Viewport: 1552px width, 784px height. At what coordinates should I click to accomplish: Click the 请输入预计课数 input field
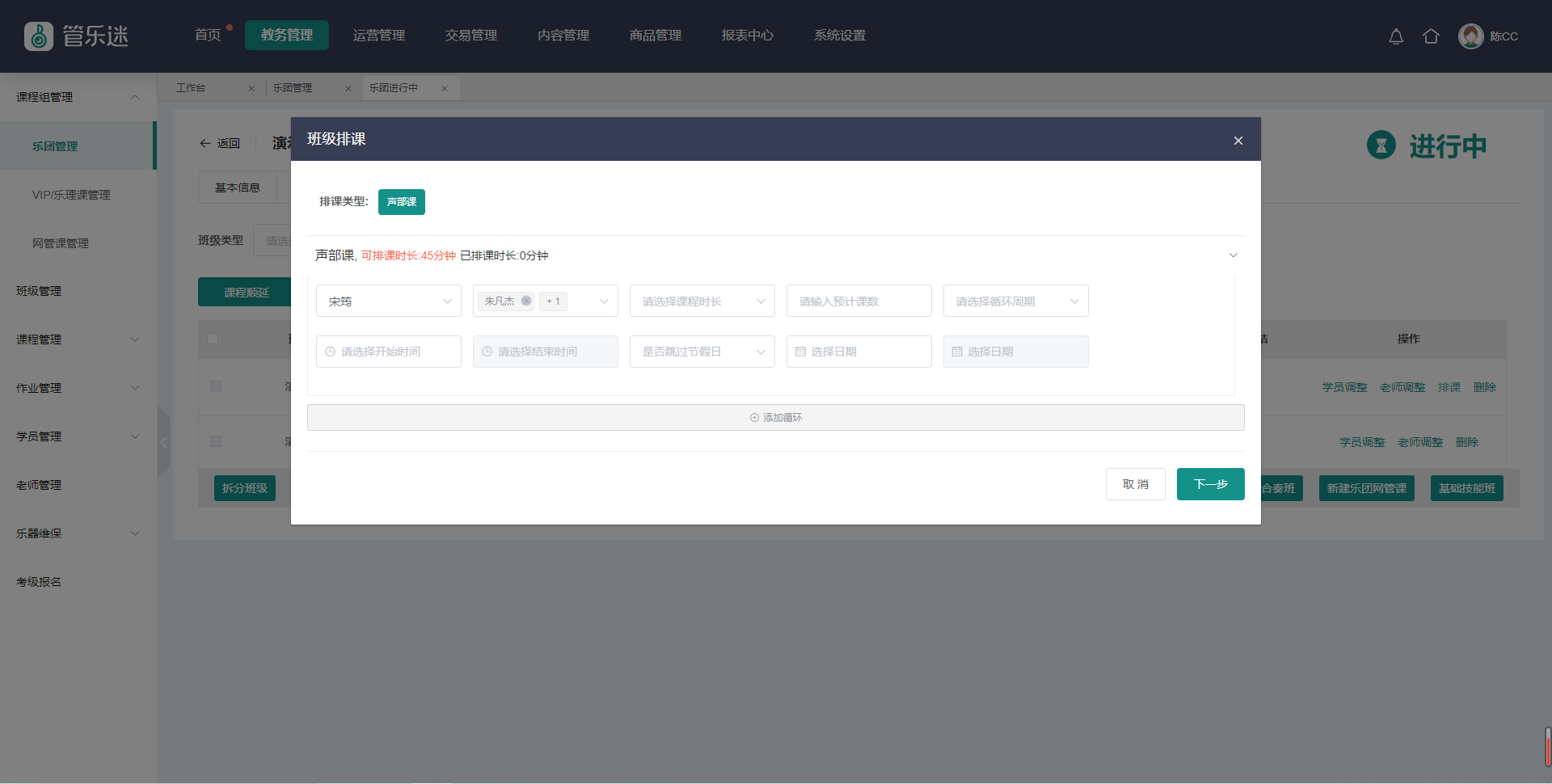click(x=858, y=301)
